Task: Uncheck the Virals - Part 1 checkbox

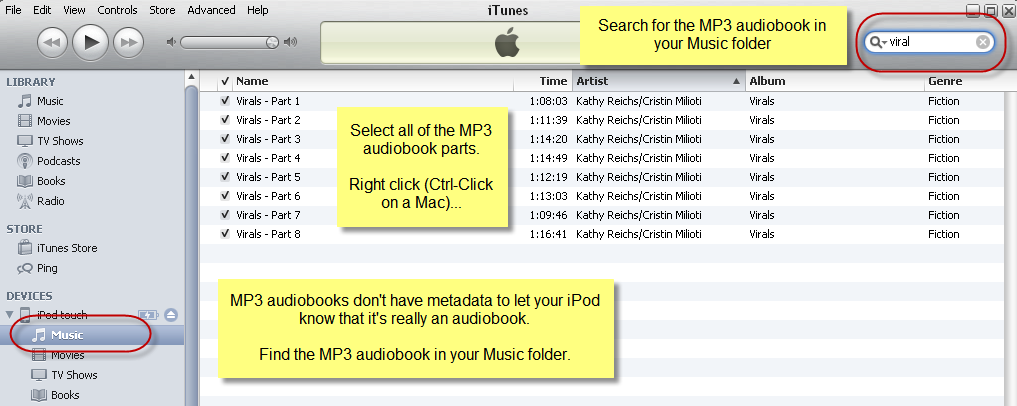Action: 225,101
